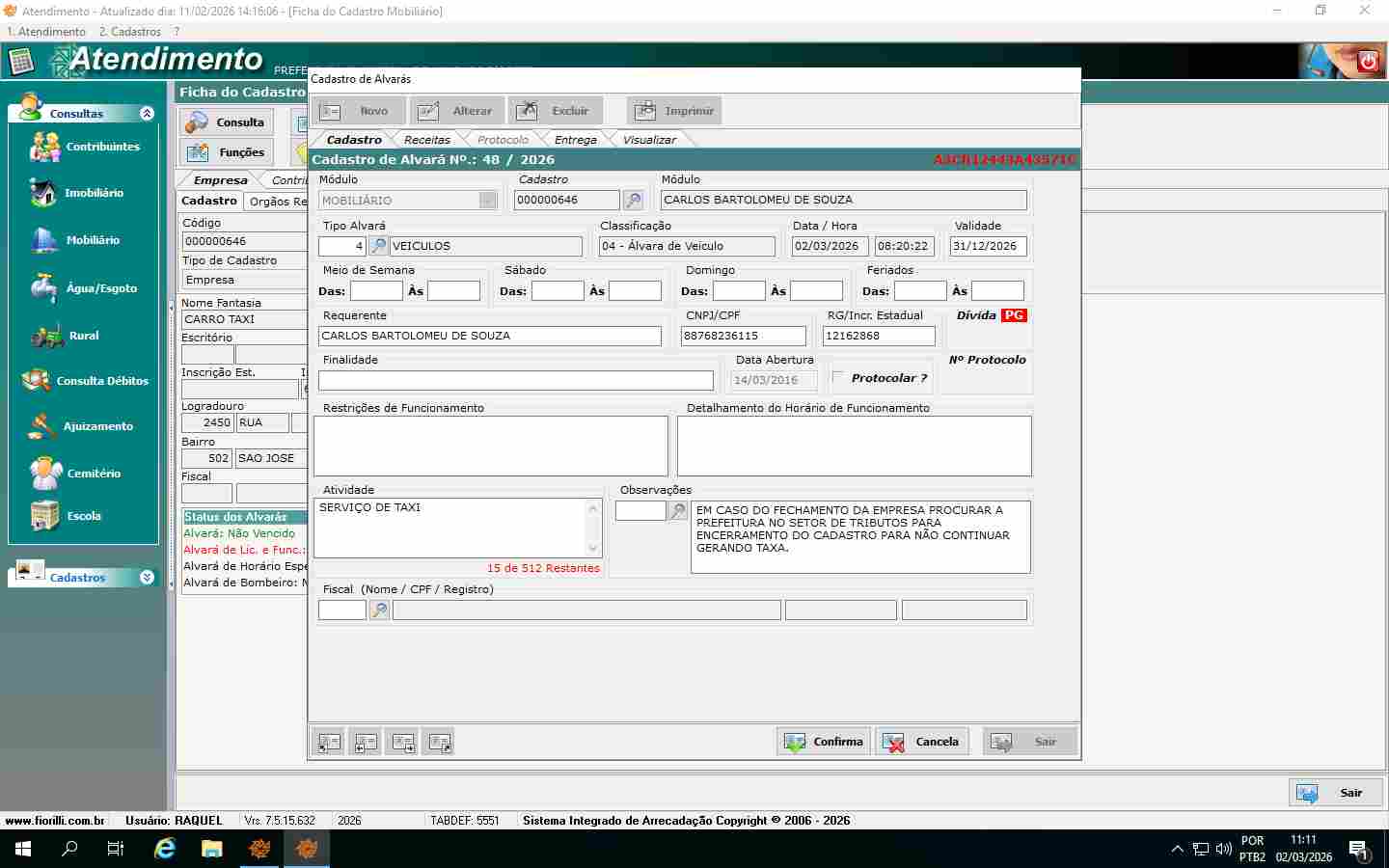Open the Visualizar tab

tap(648, 140)
